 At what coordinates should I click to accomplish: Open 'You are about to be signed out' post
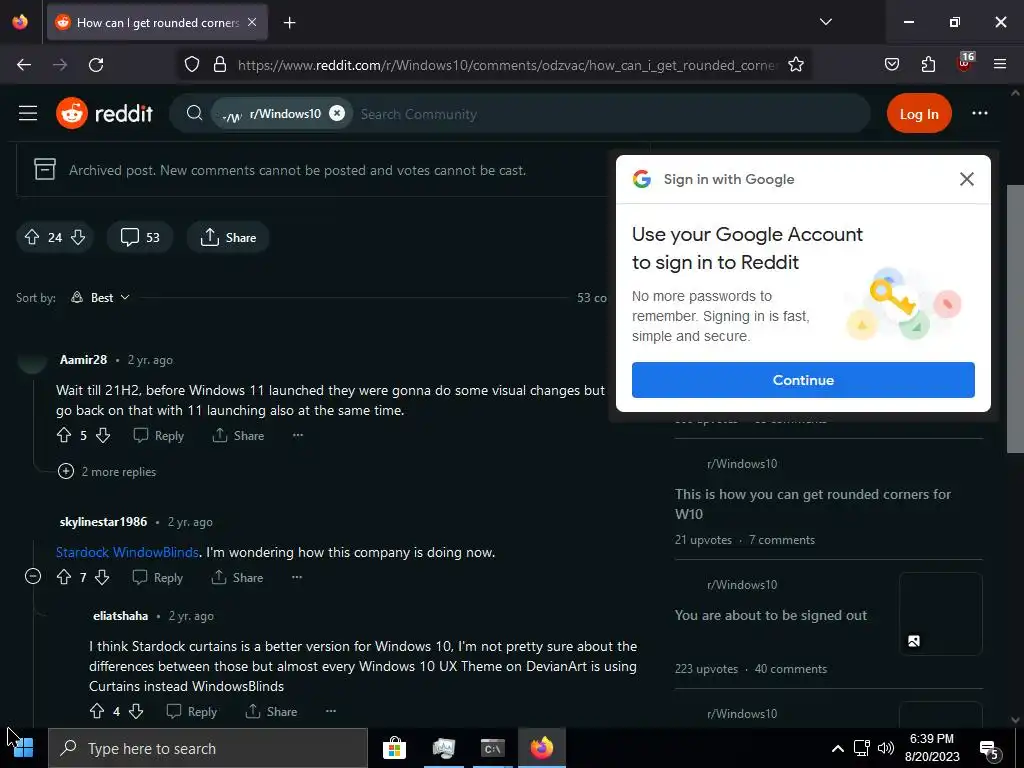point(771,615)
